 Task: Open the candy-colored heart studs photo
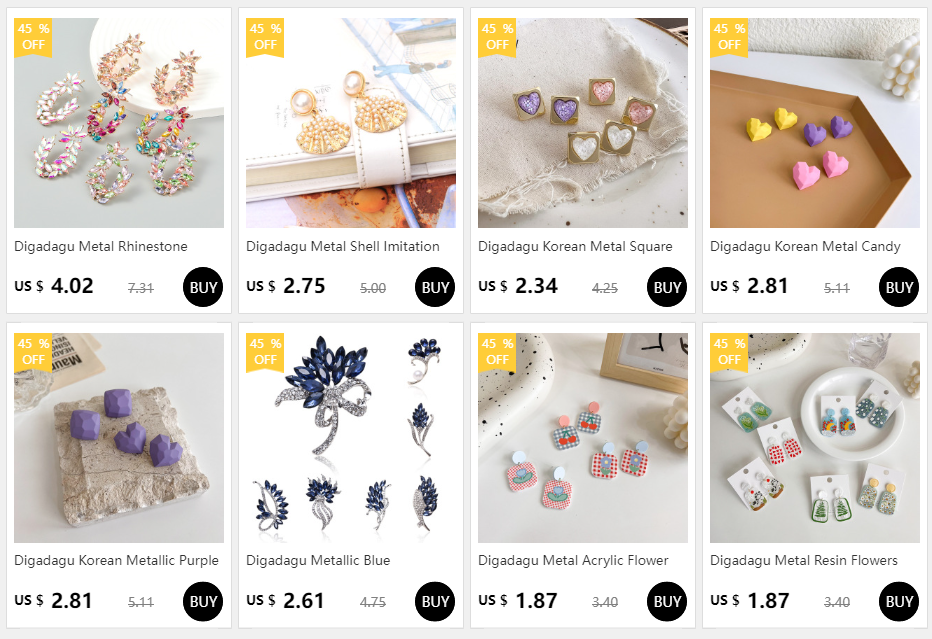click(814, 123)
